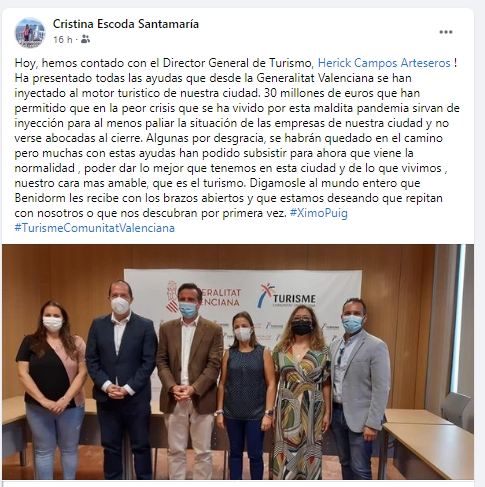The image size is (485, 487).
Task: Click the 16 h post timestamp
Action: 63,40
